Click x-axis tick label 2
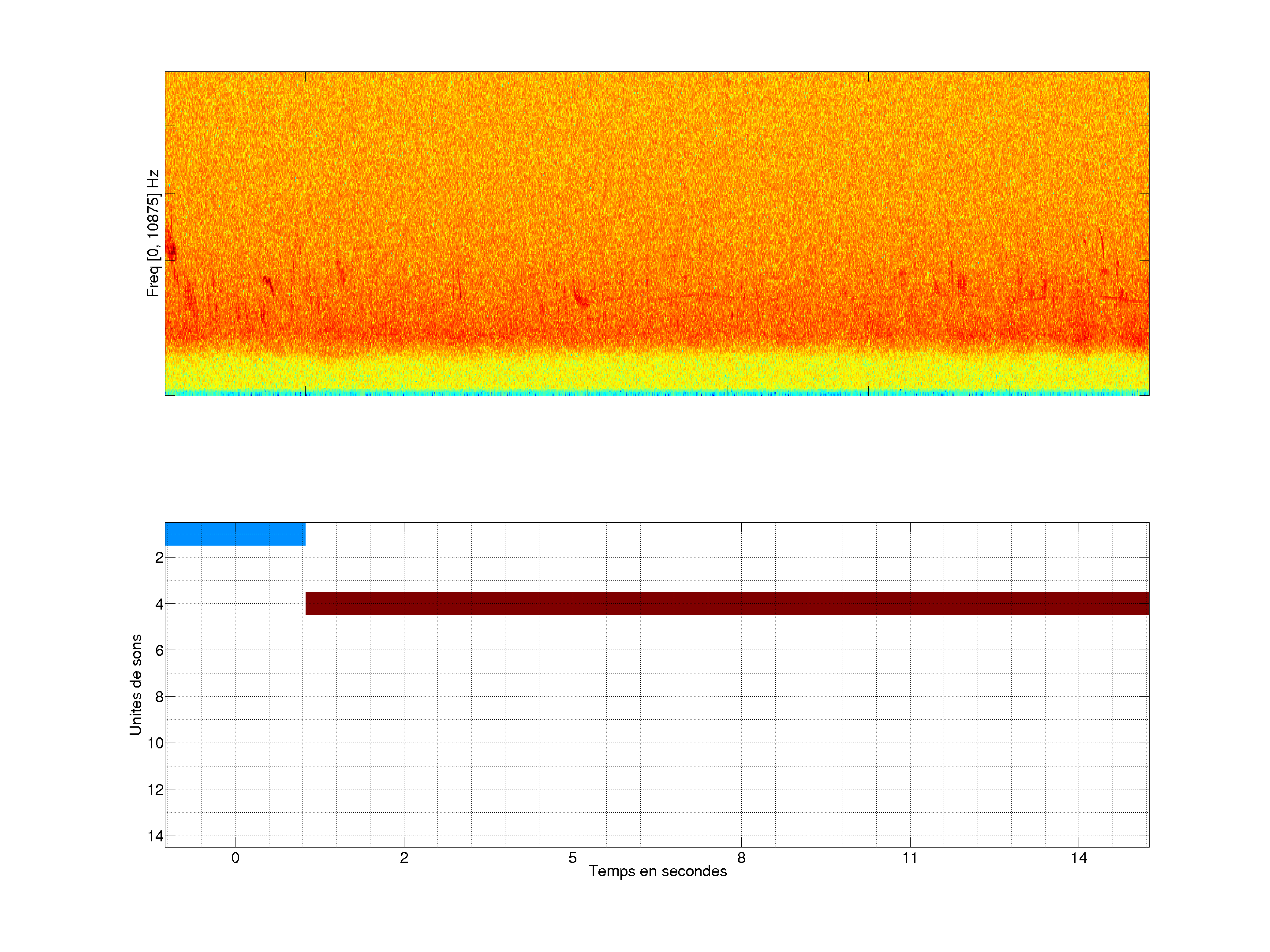Screen dimensions: 1270x952 coord(403,858)
